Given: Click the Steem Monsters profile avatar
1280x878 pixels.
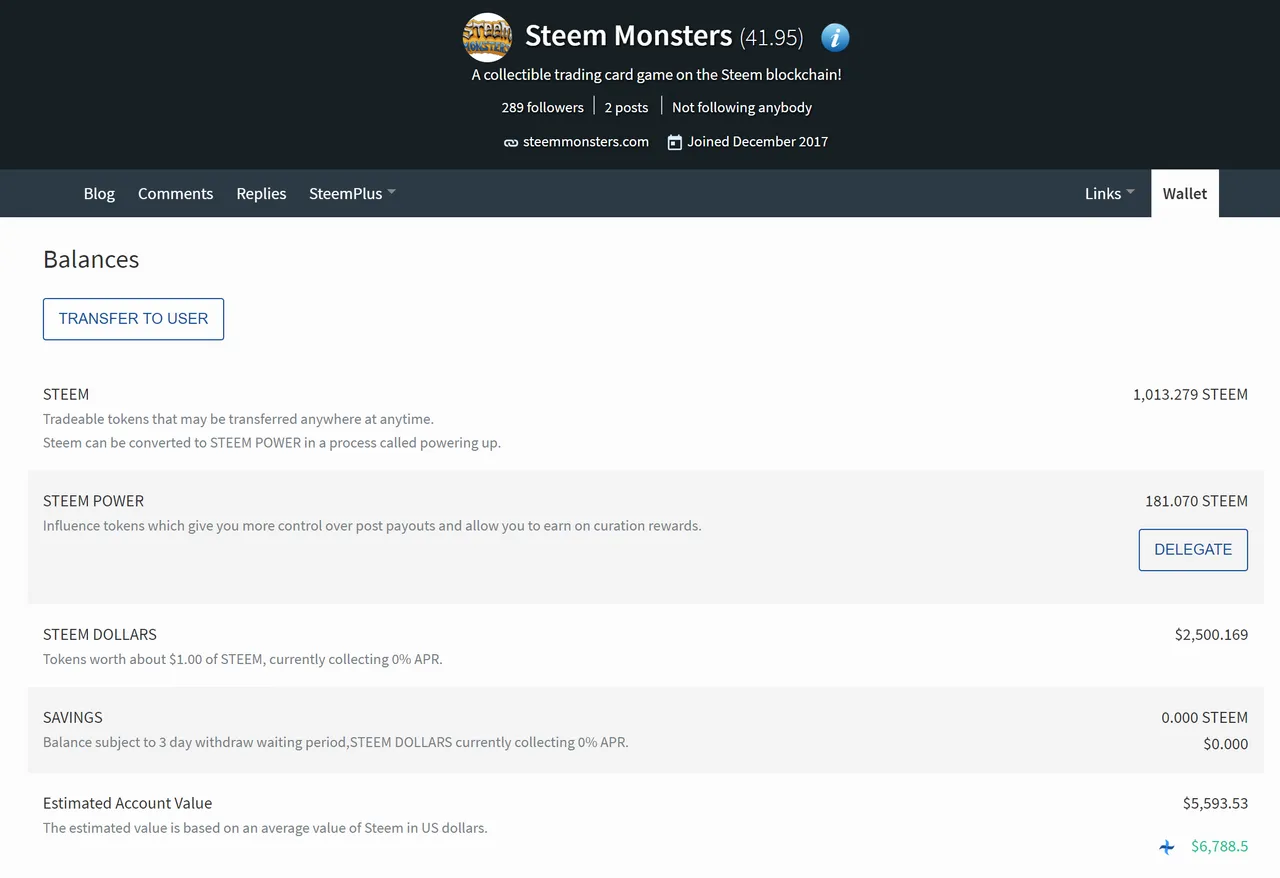Looking at the screenshot, I should tap(487, 38).
